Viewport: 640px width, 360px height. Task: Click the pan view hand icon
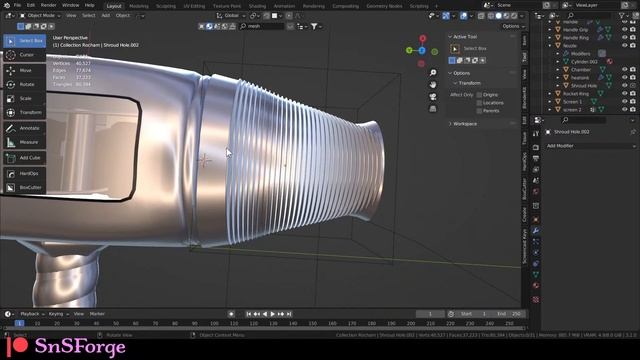[x=433, y=85]
